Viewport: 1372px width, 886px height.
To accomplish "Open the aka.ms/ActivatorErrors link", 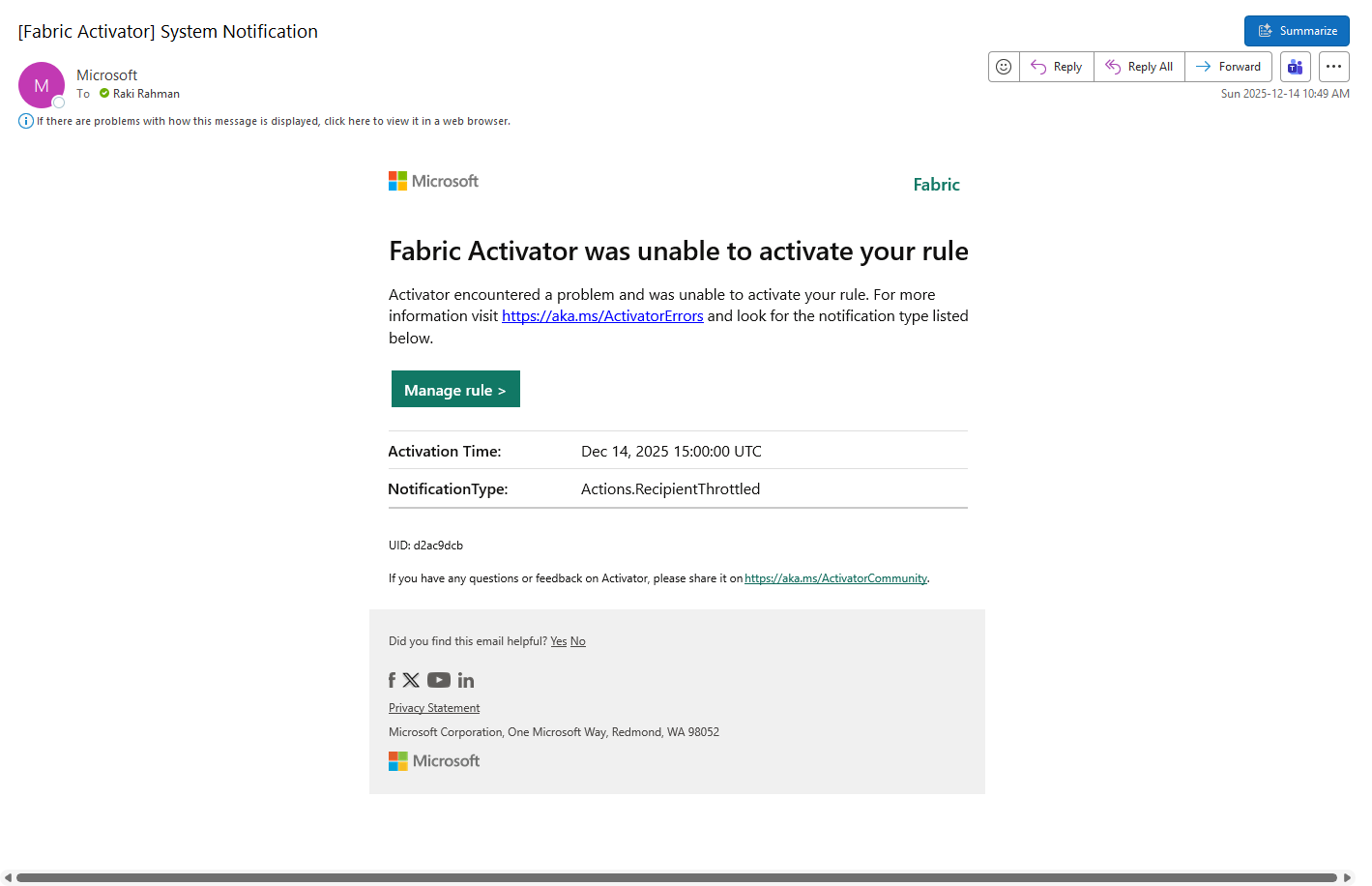I will coord(602,316).
